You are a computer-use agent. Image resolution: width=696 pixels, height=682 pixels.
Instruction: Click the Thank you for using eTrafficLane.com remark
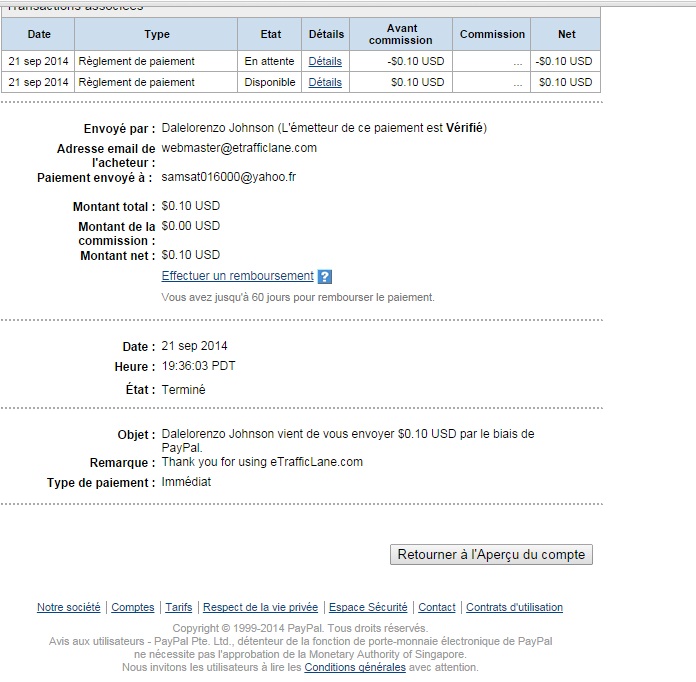pos(262,462)
